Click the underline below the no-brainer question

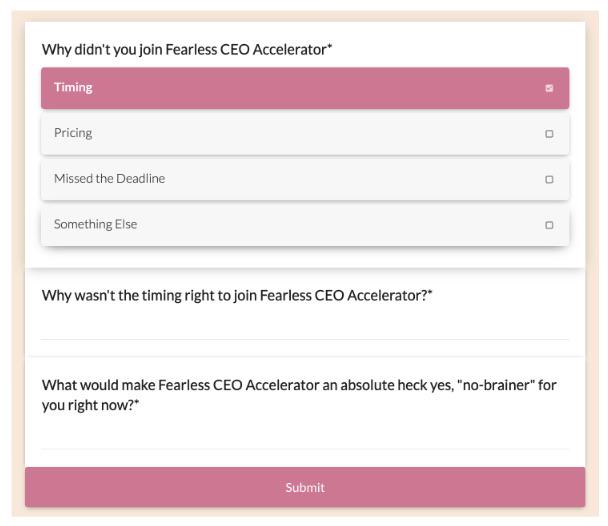pyautogui.click(x=304, y=448)
